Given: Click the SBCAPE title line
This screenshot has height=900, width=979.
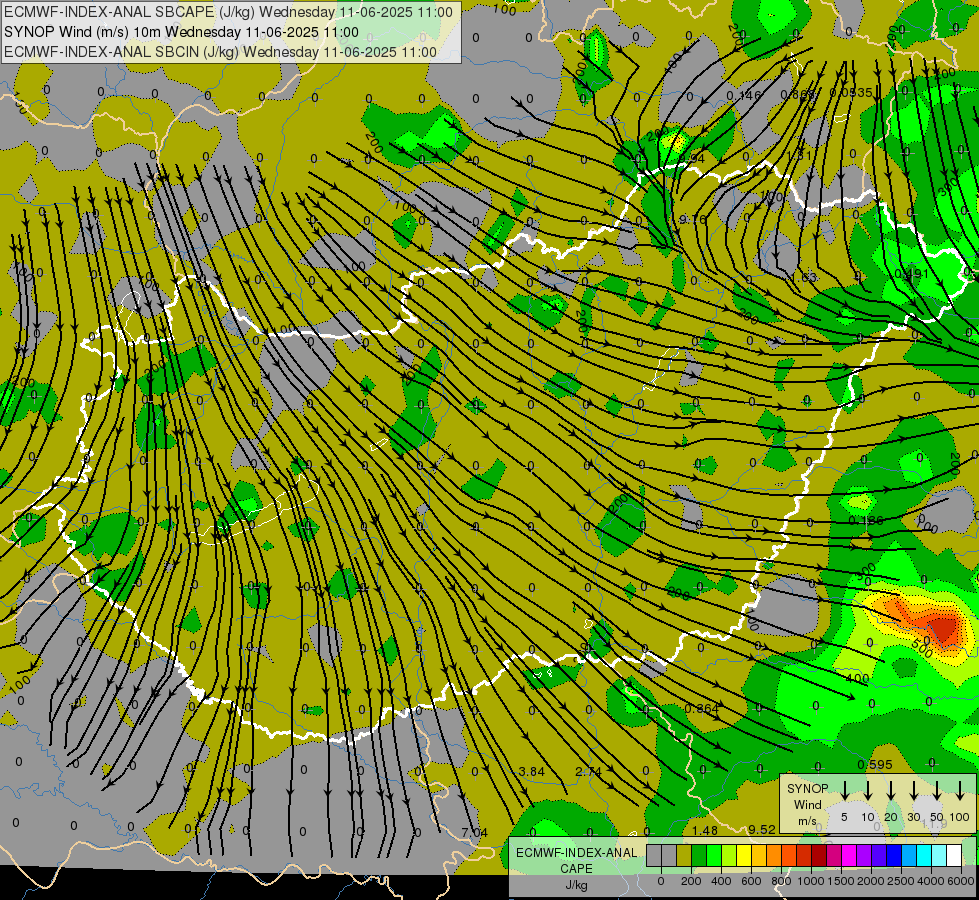Looking at the screenshot, I should (229, 12).
